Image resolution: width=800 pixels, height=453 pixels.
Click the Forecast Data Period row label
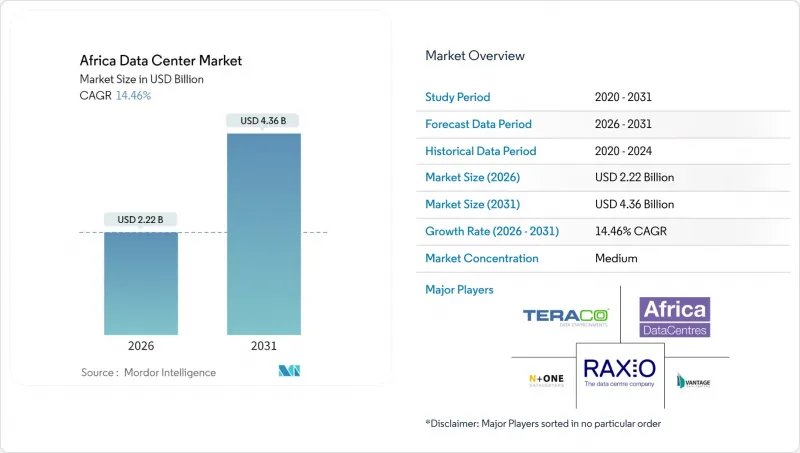[479, 125]
